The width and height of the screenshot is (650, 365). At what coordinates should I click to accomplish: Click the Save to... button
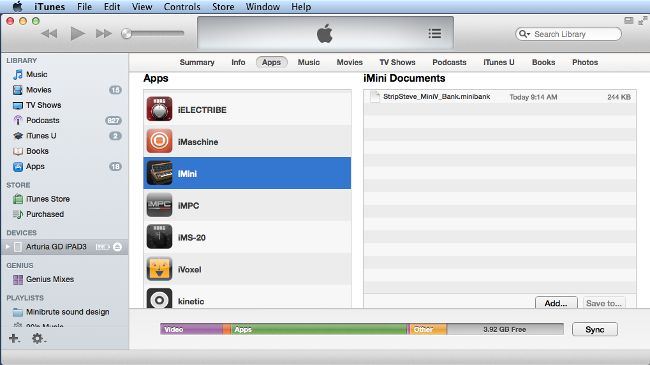point(604,303)
